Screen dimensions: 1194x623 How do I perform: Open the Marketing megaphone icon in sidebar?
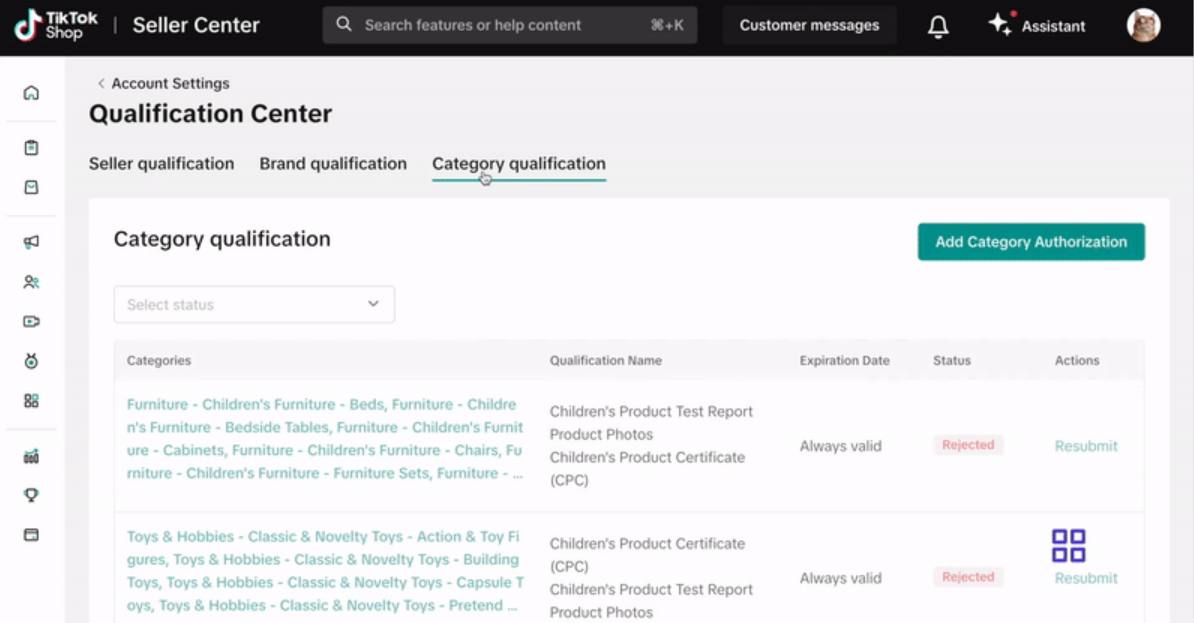tap(31, 242)
